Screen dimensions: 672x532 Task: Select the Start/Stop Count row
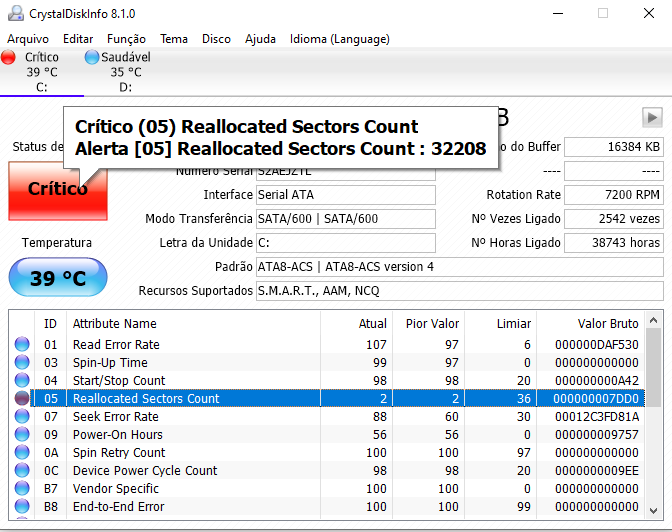coord(327,380)
